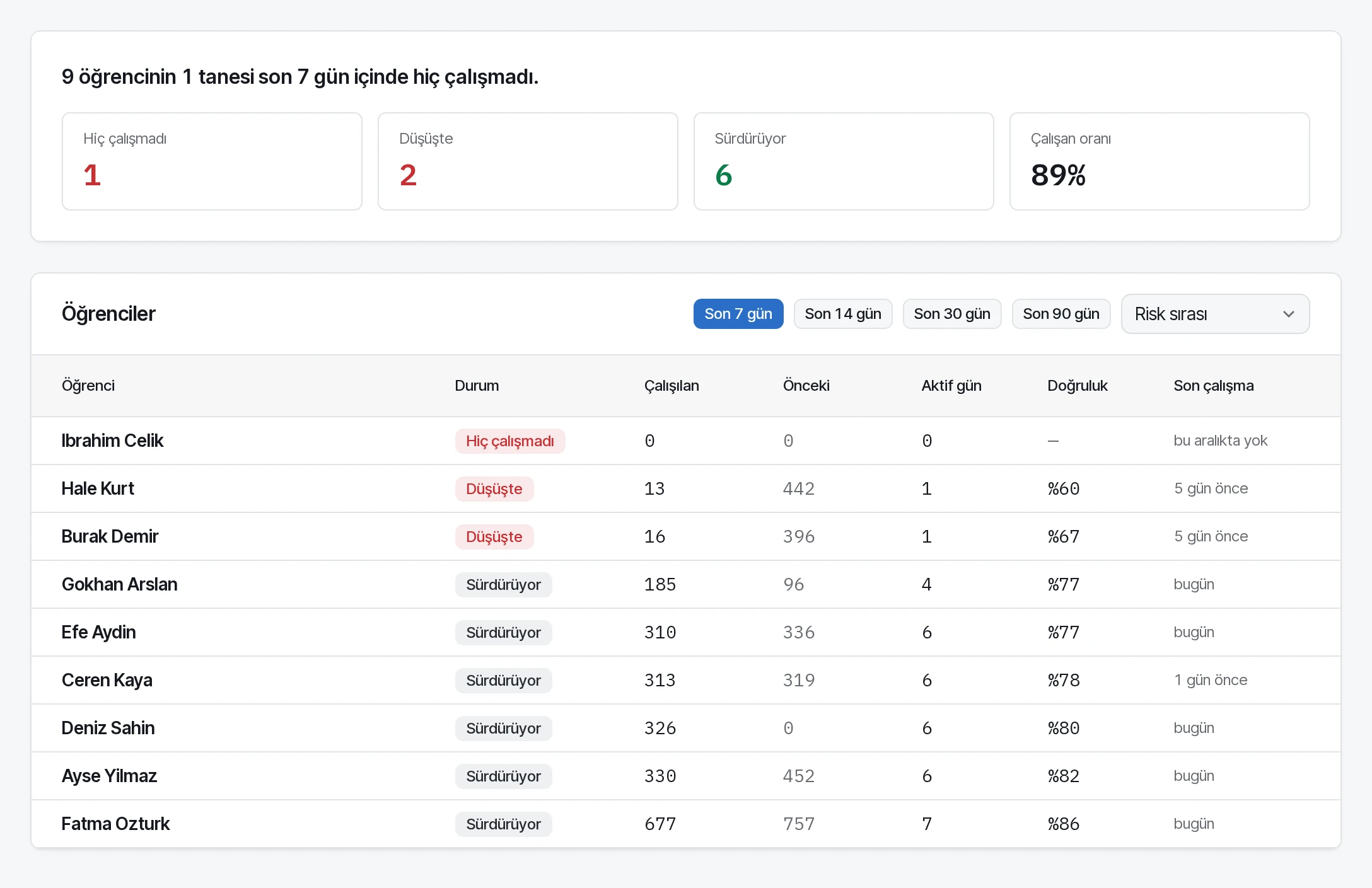Click the headline about 9 öğrencinin 1 tanesi
Screen dimensions: 1372x888
coord(300,77)
